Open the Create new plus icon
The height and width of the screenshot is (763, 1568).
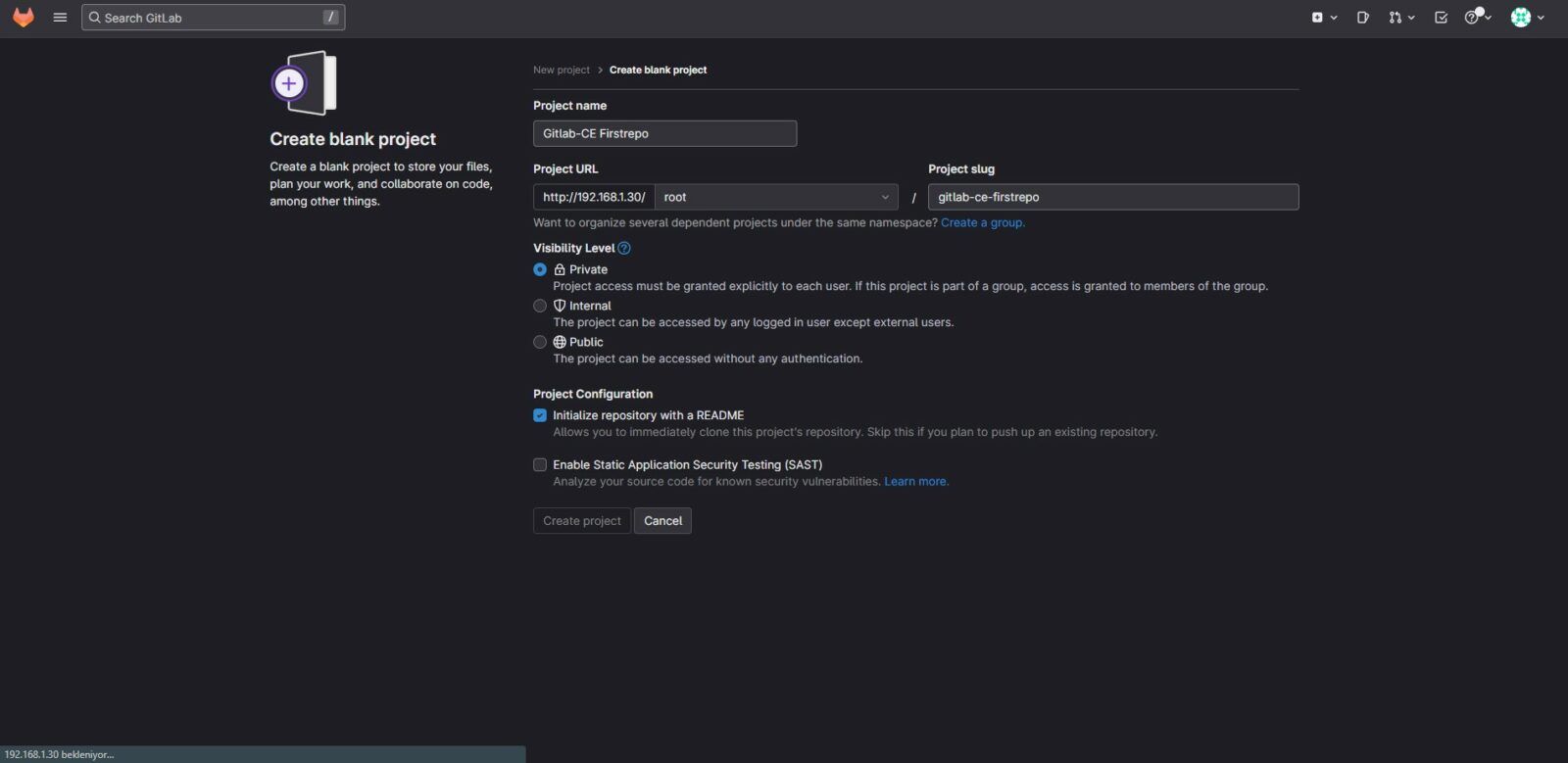tap(1317, 18)
